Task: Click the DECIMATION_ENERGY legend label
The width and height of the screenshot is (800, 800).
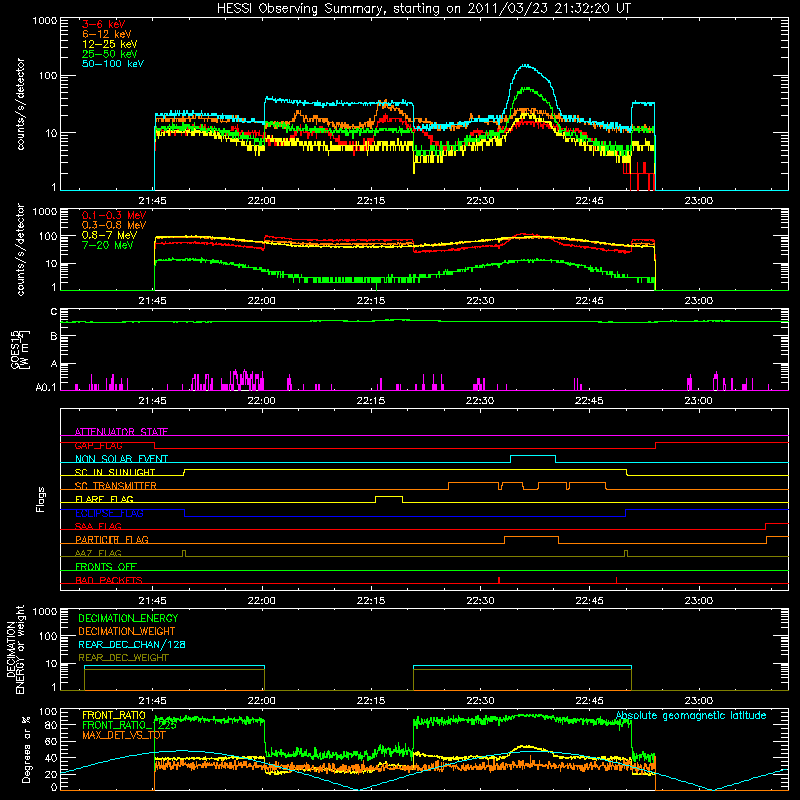Action: [x=128, y=618]
